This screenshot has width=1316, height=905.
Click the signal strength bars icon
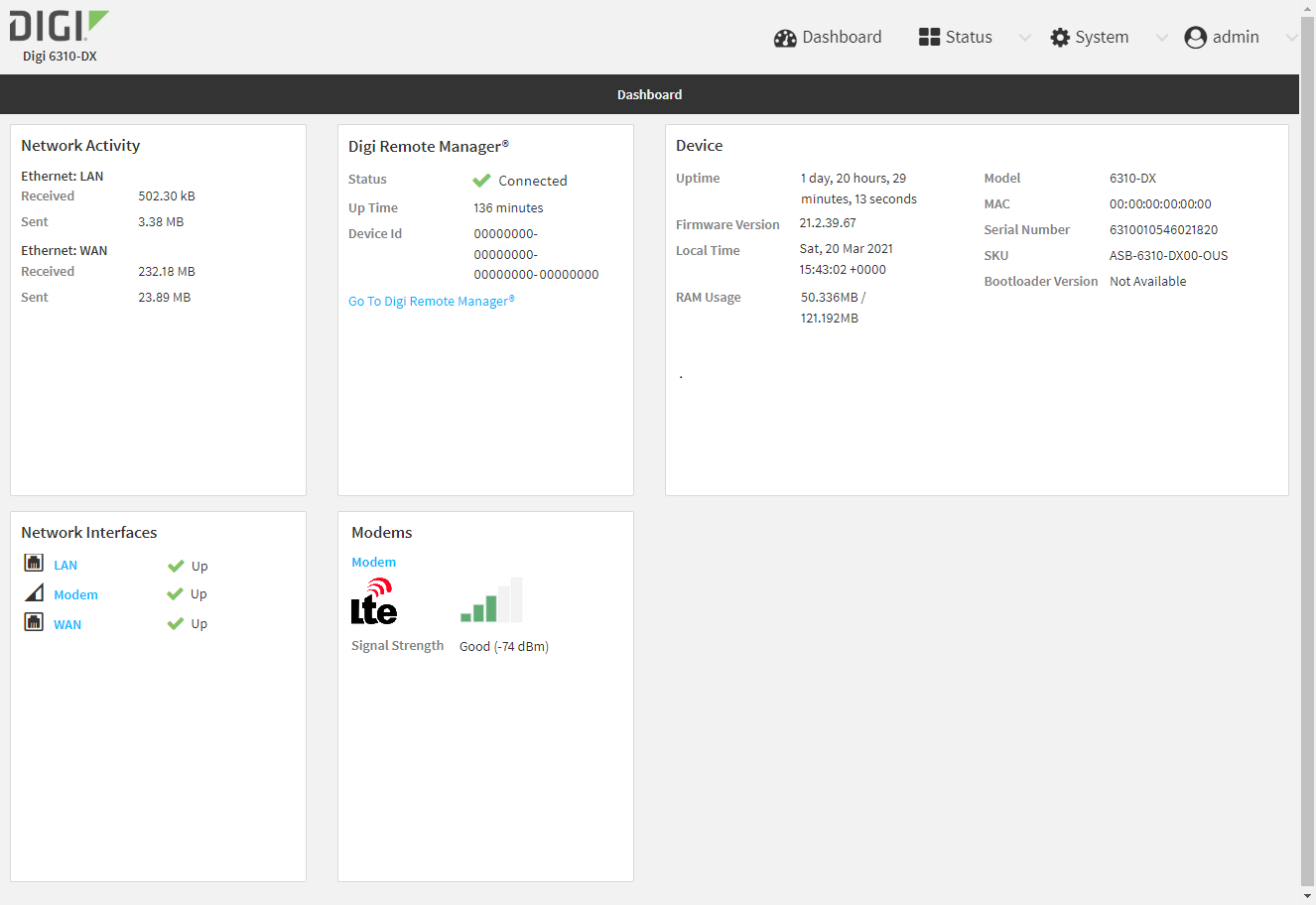pos(491,599)
